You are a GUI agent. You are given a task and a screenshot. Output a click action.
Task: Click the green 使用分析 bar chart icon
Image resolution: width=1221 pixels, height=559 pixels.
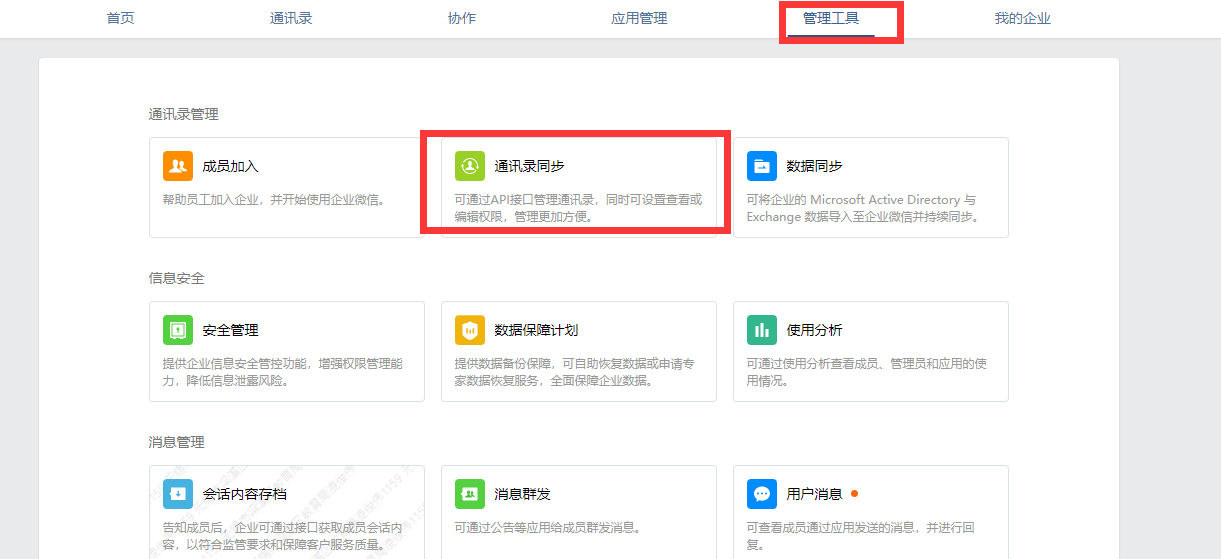(x=762, y=330)
